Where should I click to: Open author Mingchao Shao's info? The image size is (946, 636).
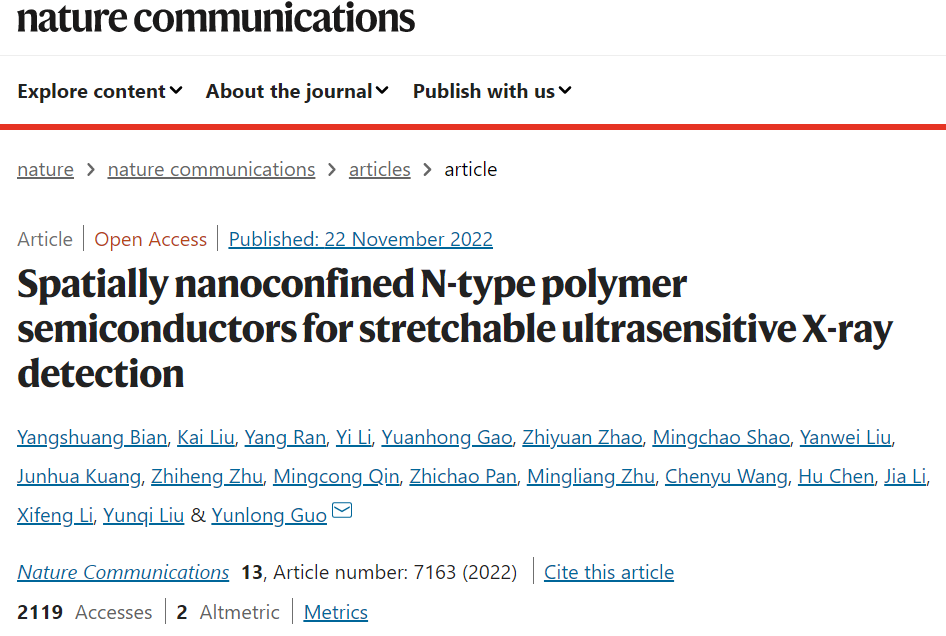(721, 437)
